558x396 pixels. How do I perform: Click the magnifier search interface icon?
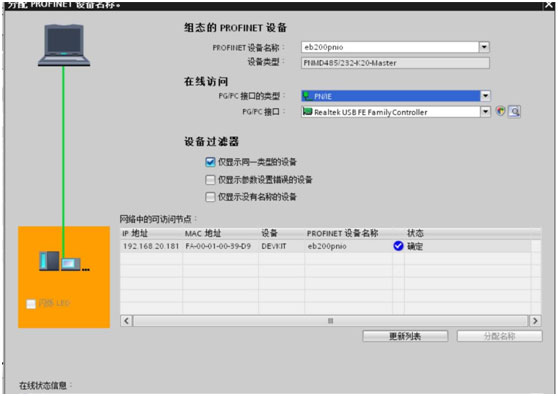coord(515,112)
